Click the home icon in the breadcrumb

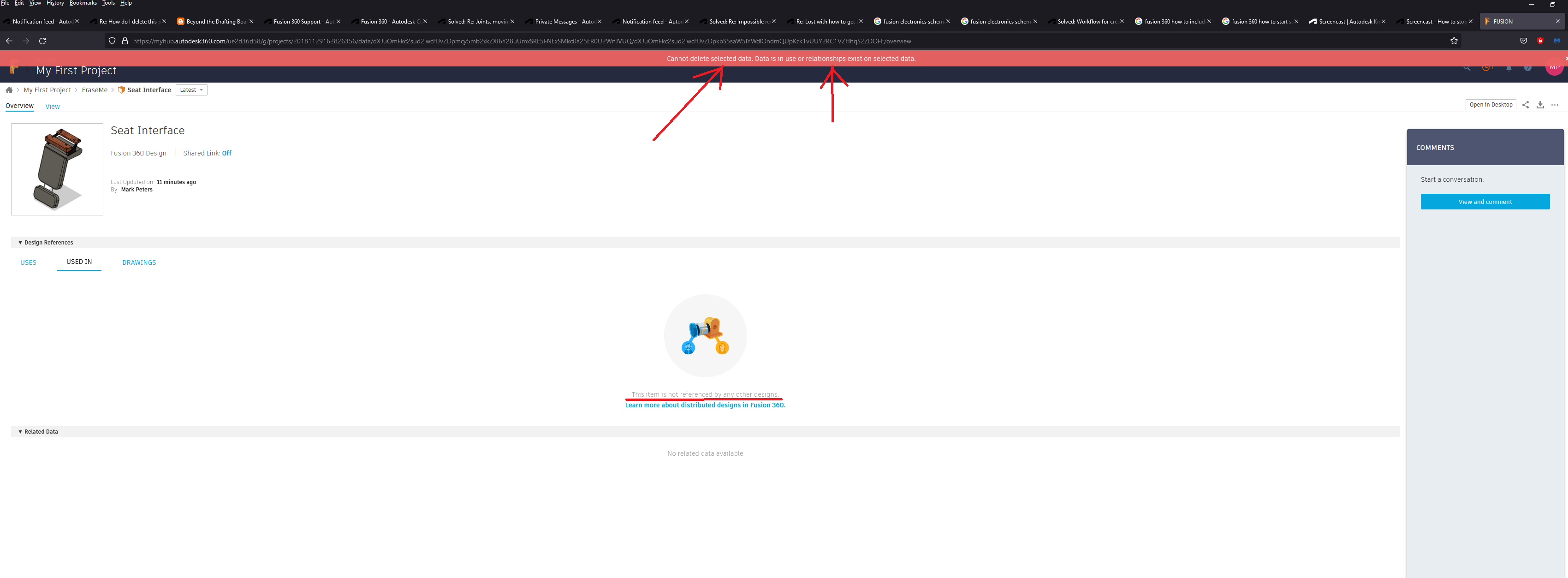9,89
